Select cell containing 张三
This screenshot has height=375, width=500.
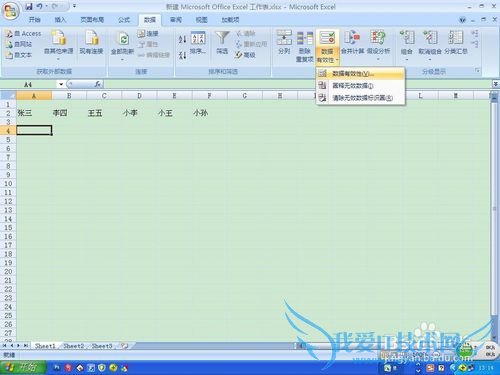pyautogui.click(x=34, y=113)
